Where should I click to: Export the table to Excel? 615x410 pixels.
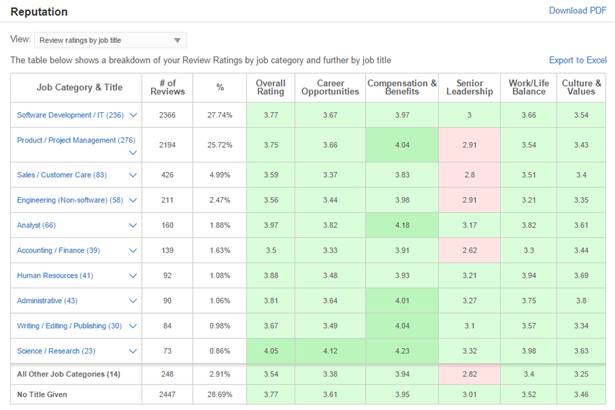578,60
